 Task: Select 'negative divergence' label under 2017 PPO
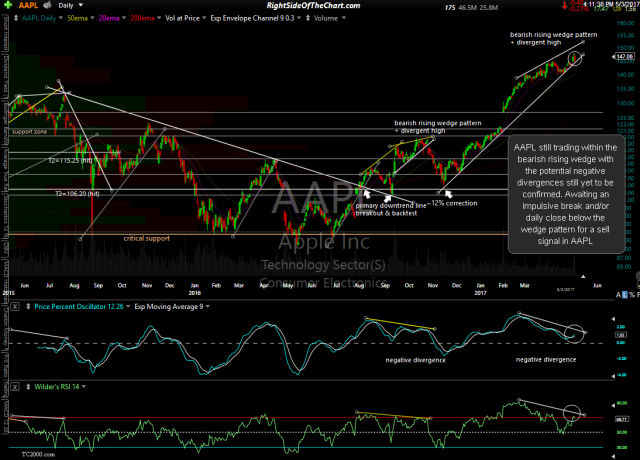[x=546, y=359]
